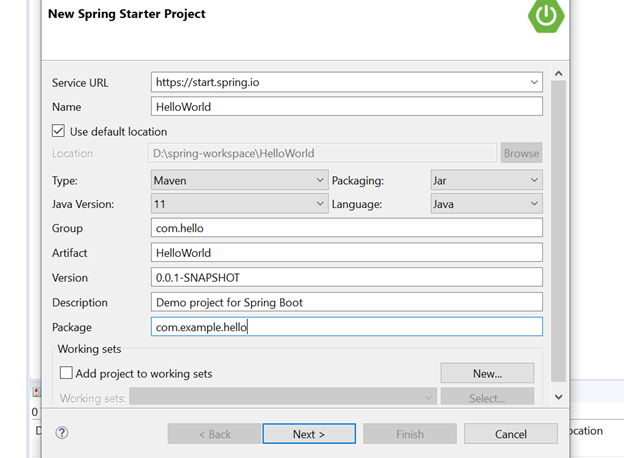Image resolution: width=624 pixels, height=458 pixels.
Task: Click the New... working set button
Action: pyautogui.click(x=487, y=373)
